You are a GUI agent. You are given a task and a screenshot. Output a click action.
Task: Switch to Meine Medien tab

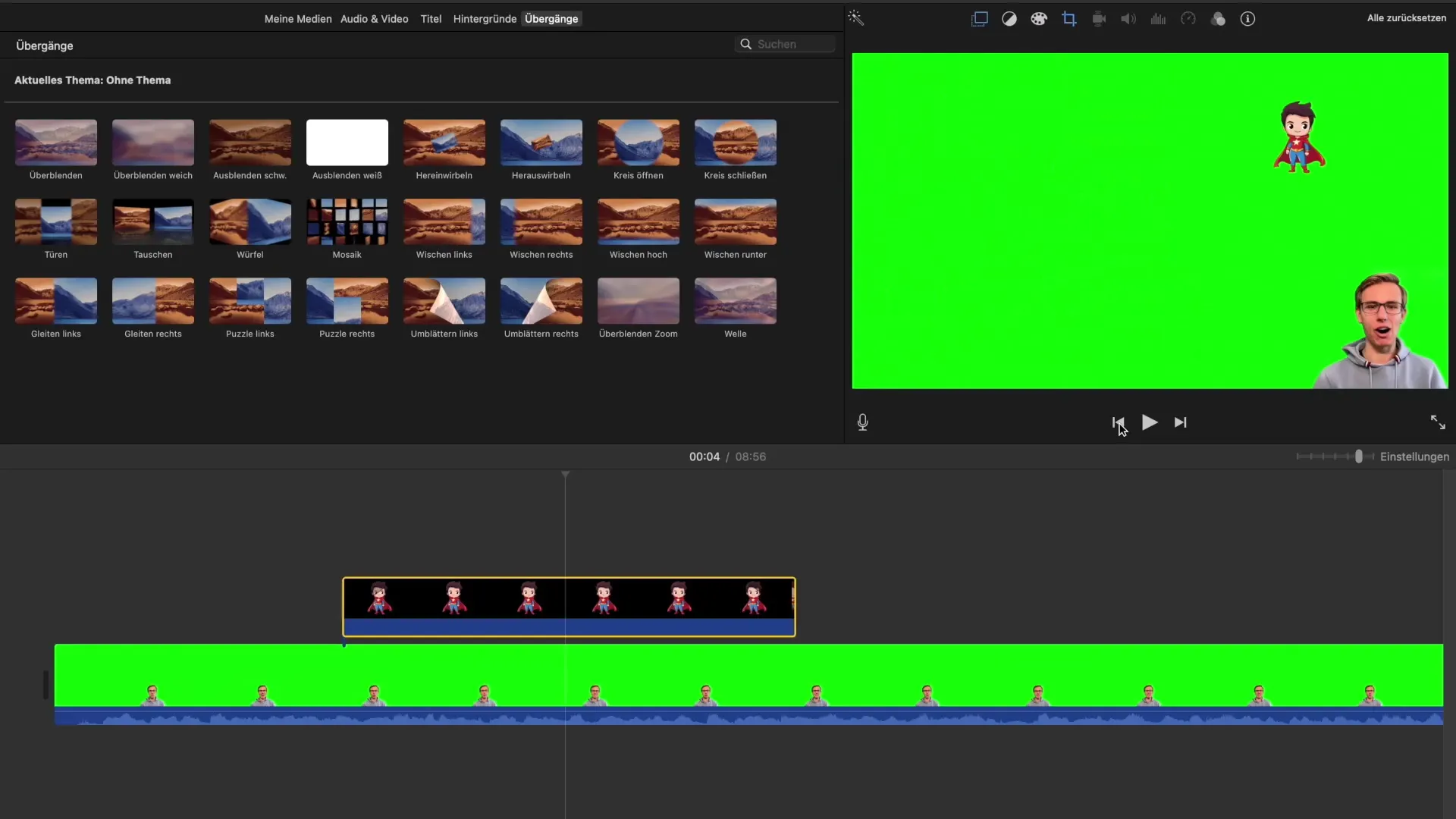click(298, 19)
